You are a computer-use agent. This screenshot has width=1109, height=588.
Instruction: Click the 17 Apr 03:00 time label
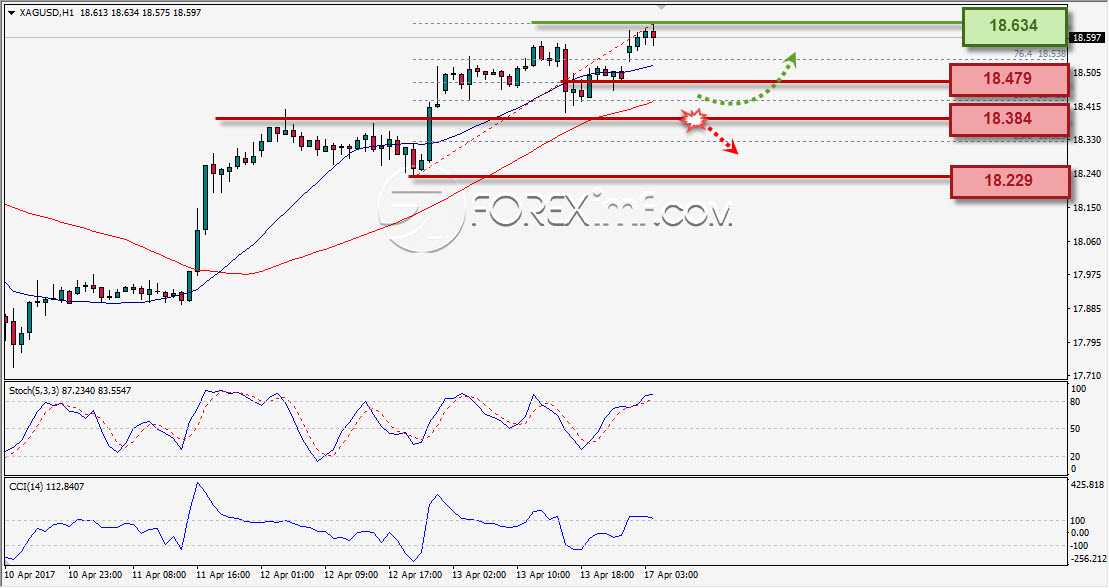[671, 575]
